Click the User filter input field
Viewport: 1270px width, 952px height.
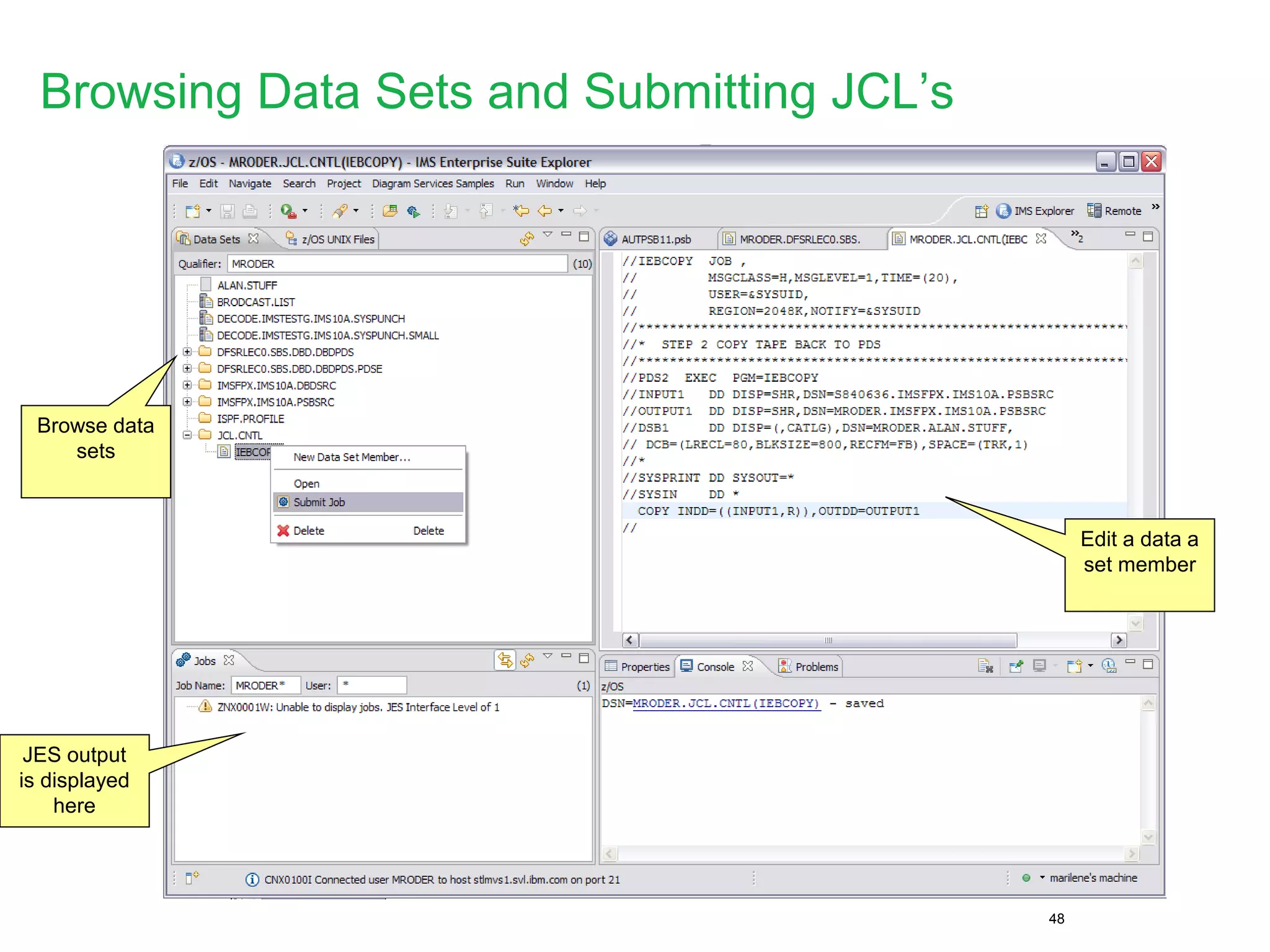371,685
